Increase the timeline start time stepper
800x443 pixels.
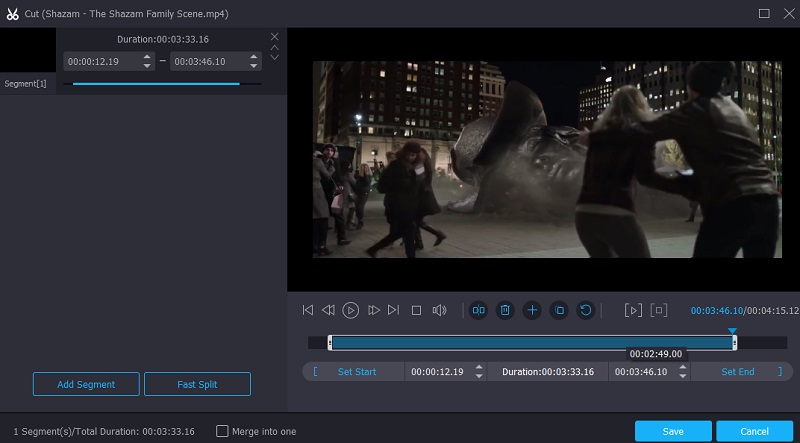[x=479, y=367]
